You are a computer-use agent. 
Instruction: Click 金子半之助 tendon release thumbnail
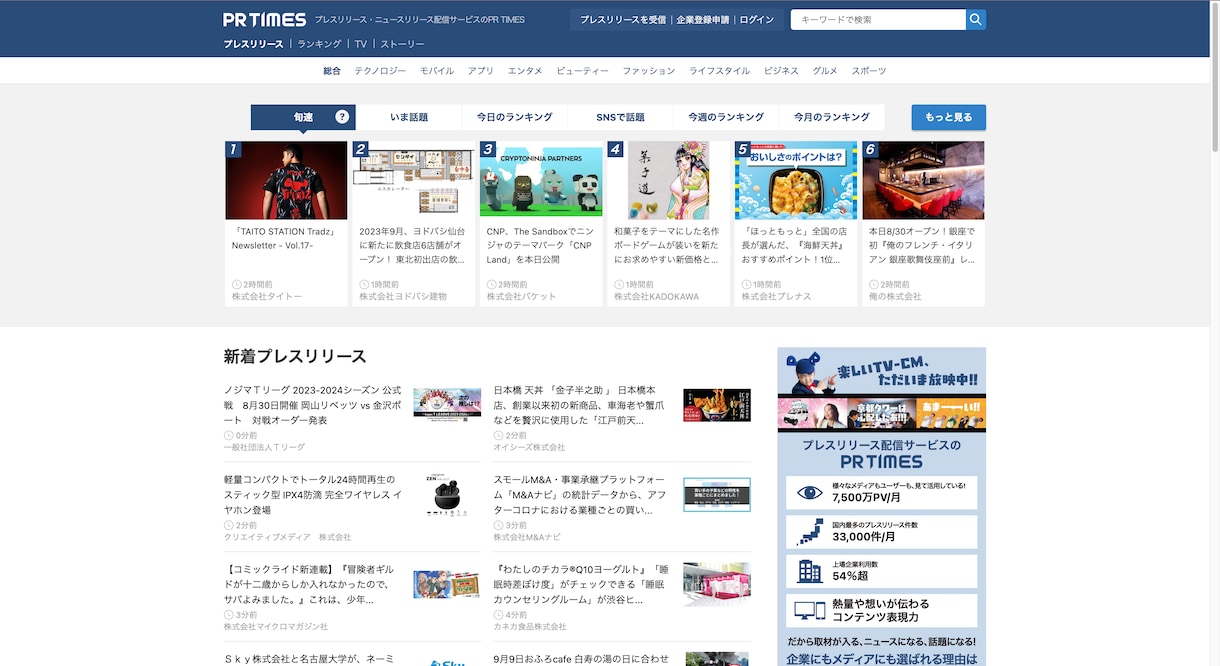[x=717, y=405]
